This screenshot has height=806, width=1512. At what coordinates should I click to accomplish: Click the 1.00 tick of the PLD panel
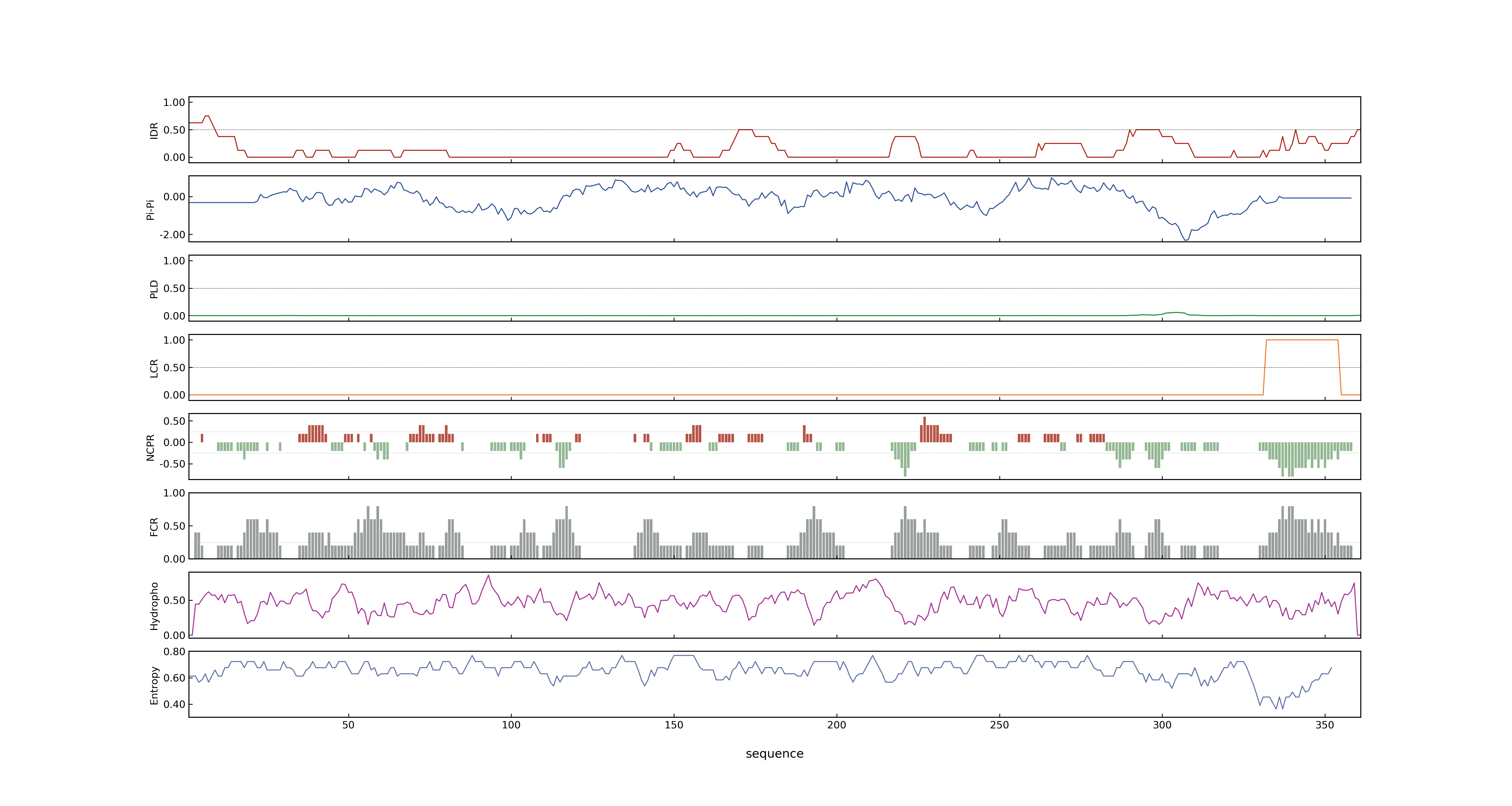click(174, 261)
